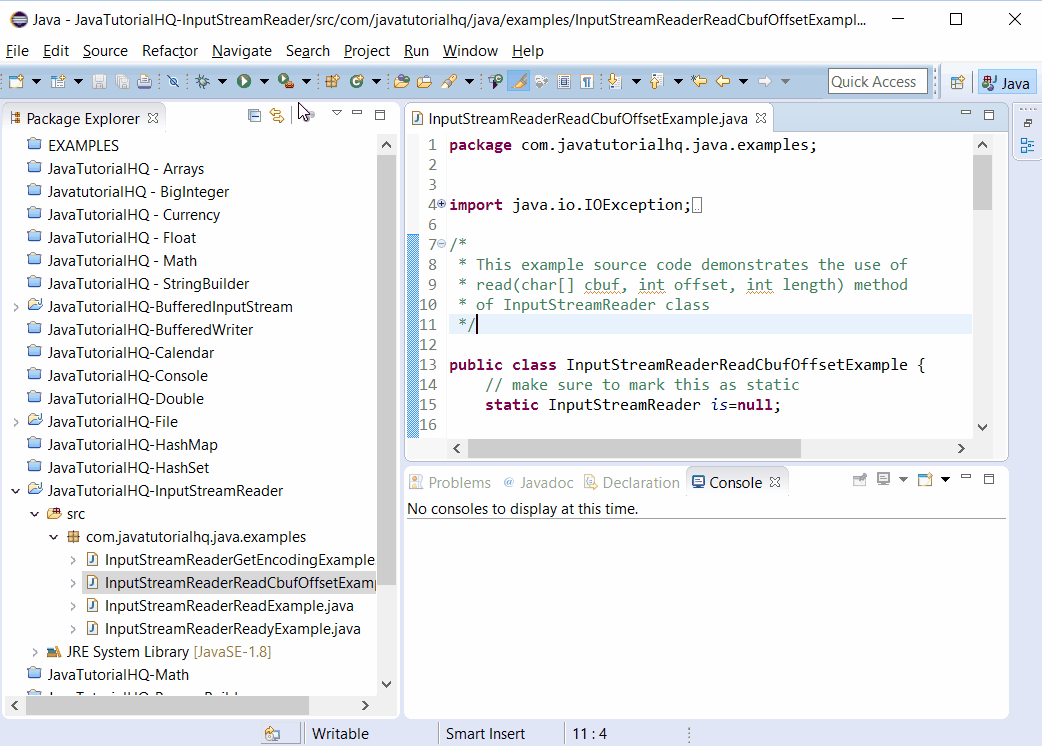Screen dimensions: 1042x746
Task: Open the Package Explorer view menu triangle
Action: 336,115
